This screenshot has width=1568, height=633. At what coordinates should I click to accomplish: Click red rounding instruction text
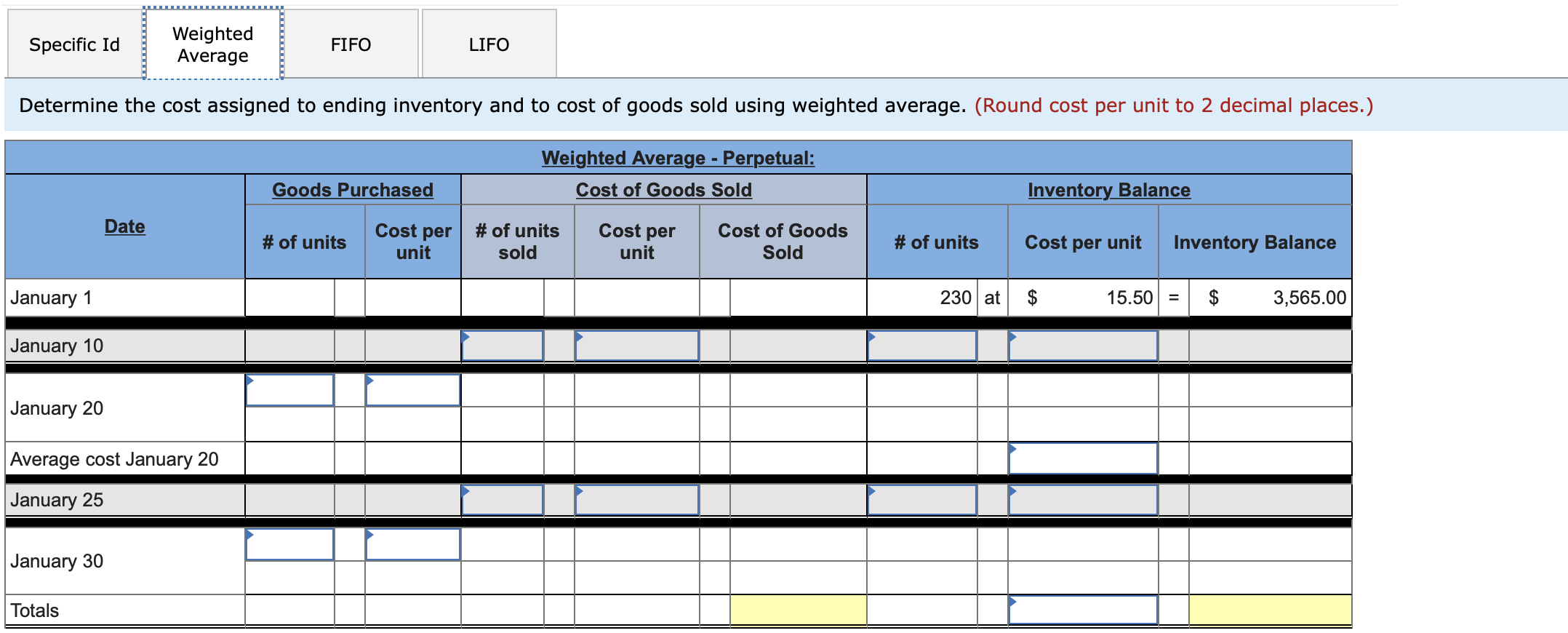(1174, 105)
